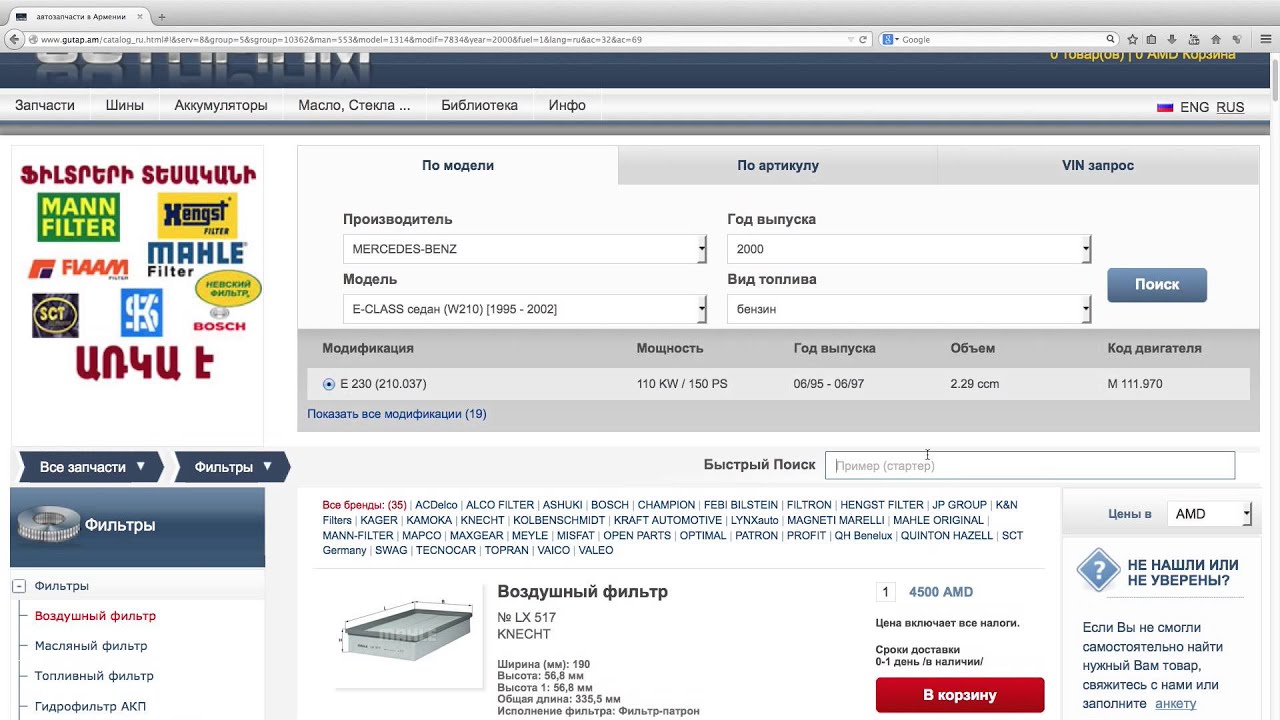This screenshot has height=720, width=1280.
Task: Select Масляный фильтр in the sidebar
Action: tap(91, 646)
